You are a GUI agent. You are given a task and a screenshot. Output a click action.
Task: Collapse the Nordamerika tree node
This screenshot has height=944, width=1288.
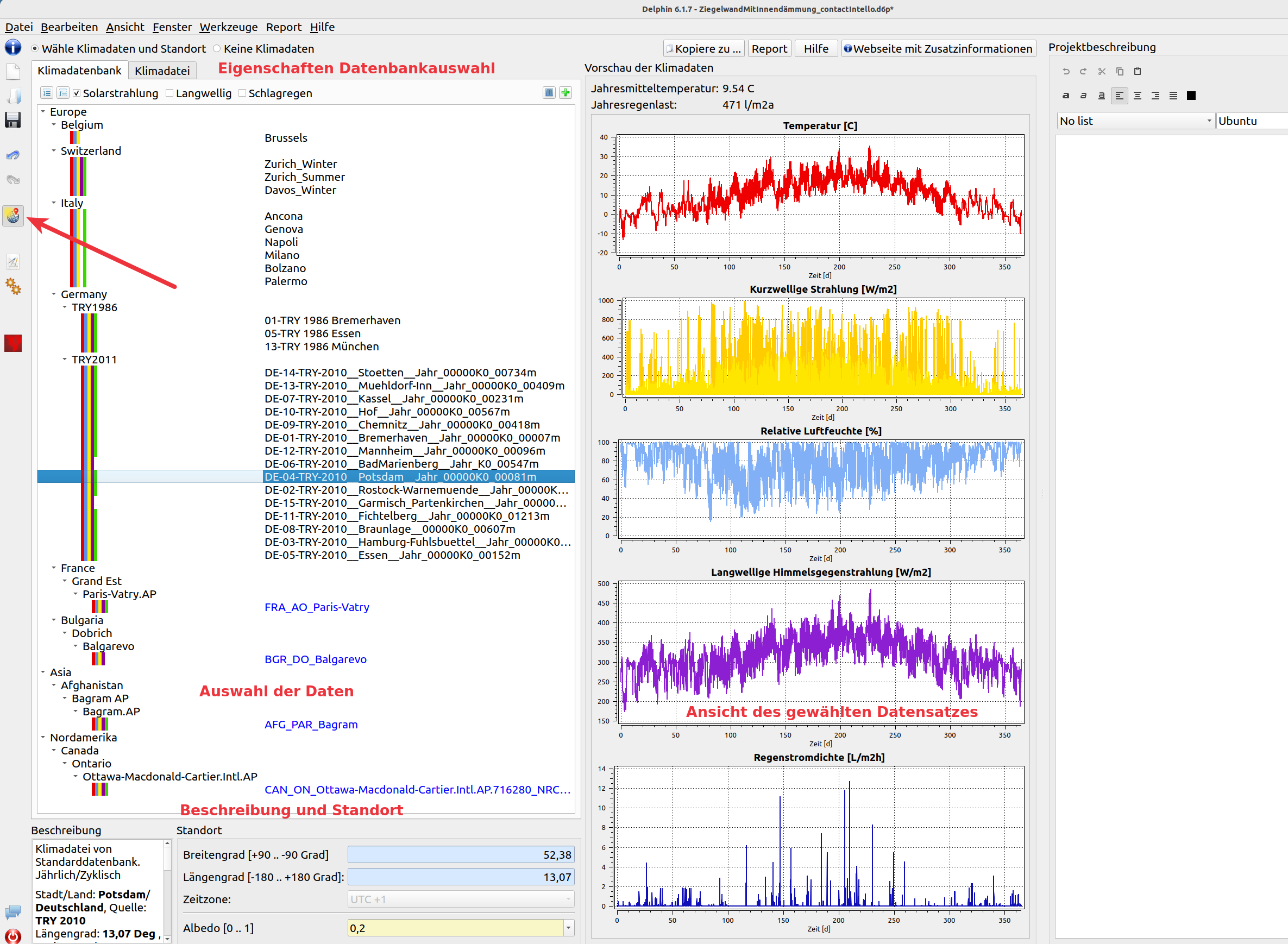click(43, 738)
